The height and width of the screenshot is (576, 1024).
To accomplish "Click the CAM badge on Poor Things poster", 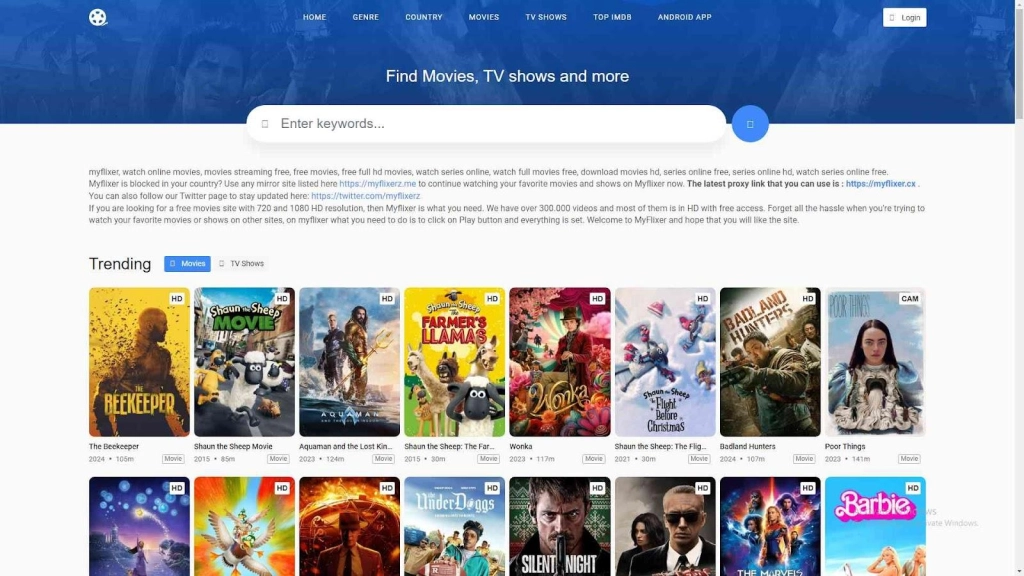I will (909, 299).
